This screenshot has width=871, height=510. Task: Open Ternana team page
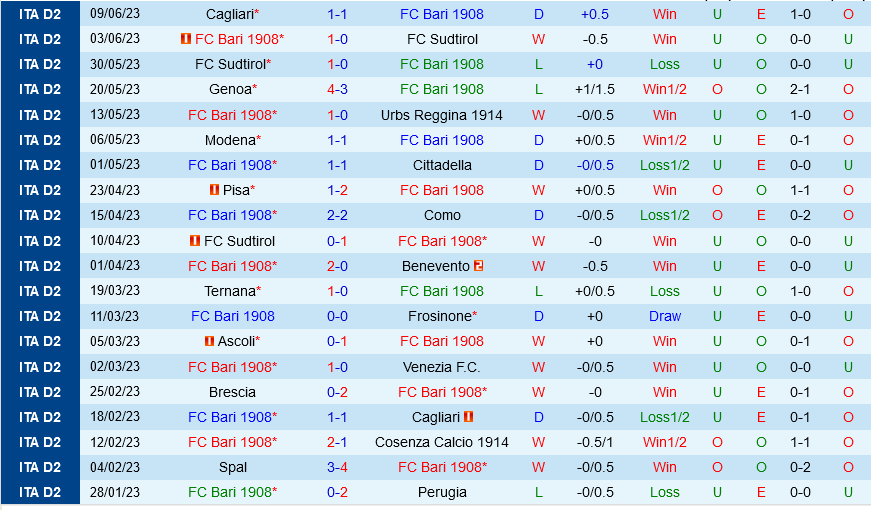[230, 291]
